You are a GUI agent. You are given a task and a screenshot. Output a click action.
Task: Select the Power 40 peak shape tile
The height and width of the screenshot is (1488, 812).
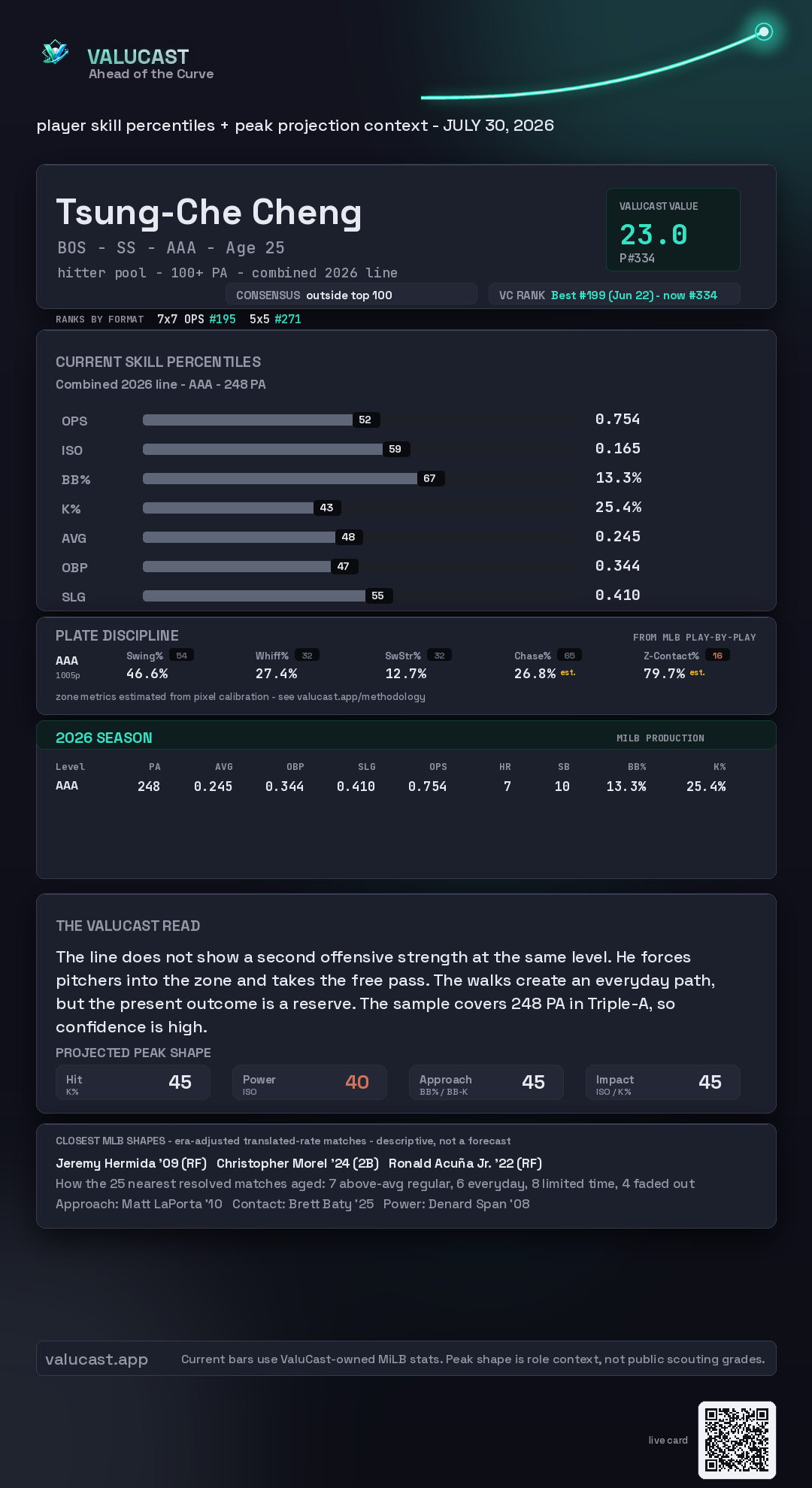click(310, 1083)
